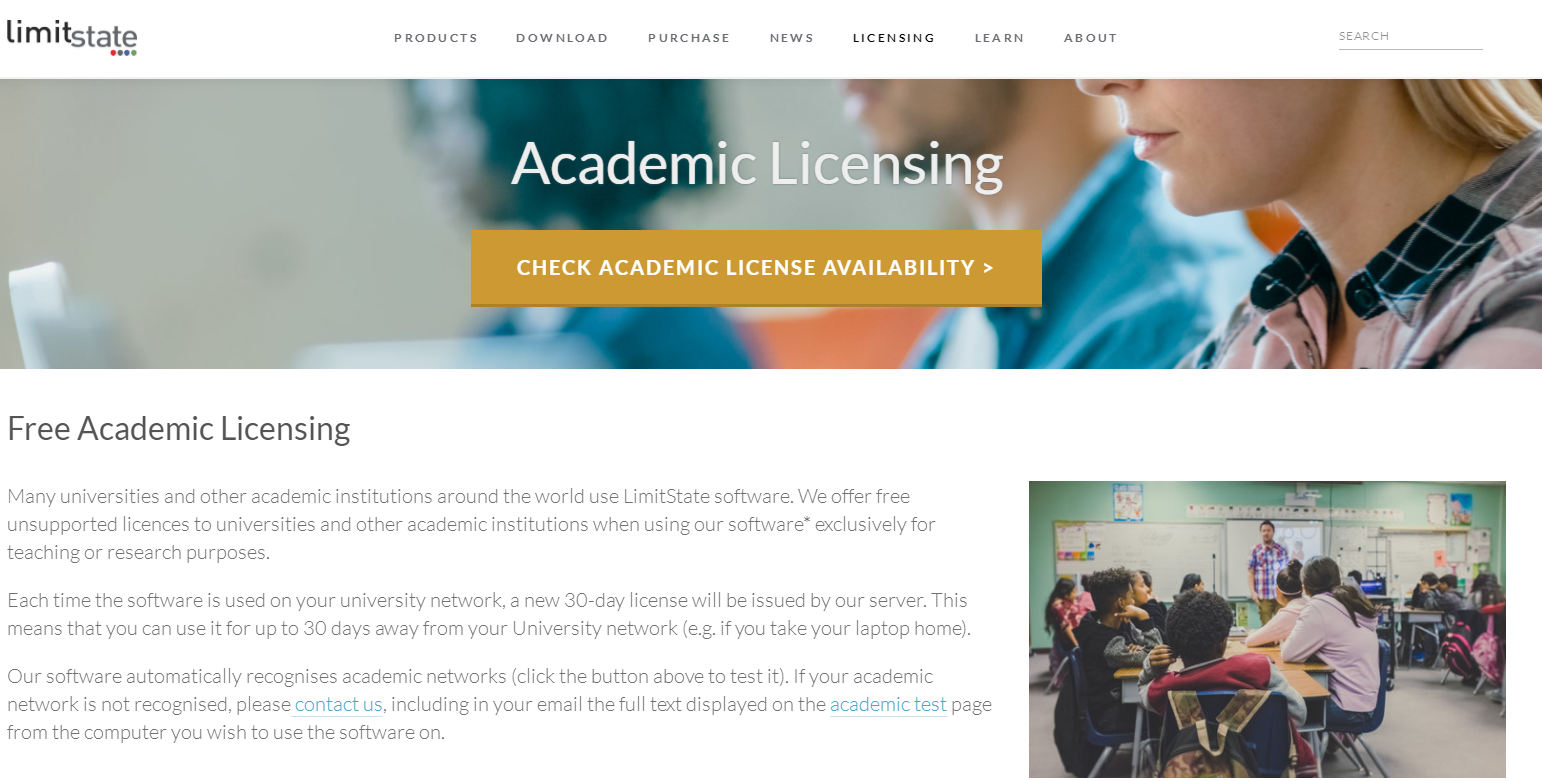Click the colored dots under logo
This screenshot has width=1542, height=781.
click(x=122, y=52)
